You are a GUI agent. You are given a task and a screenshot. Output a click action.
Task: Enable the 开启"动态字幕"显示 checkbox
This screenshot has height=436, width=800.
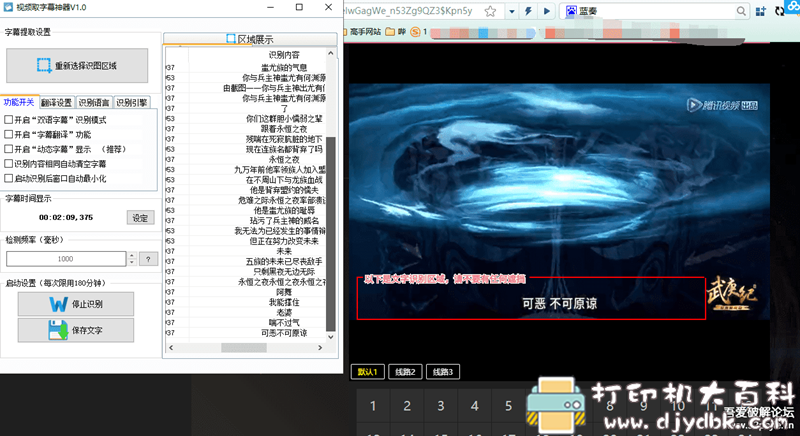9,149
